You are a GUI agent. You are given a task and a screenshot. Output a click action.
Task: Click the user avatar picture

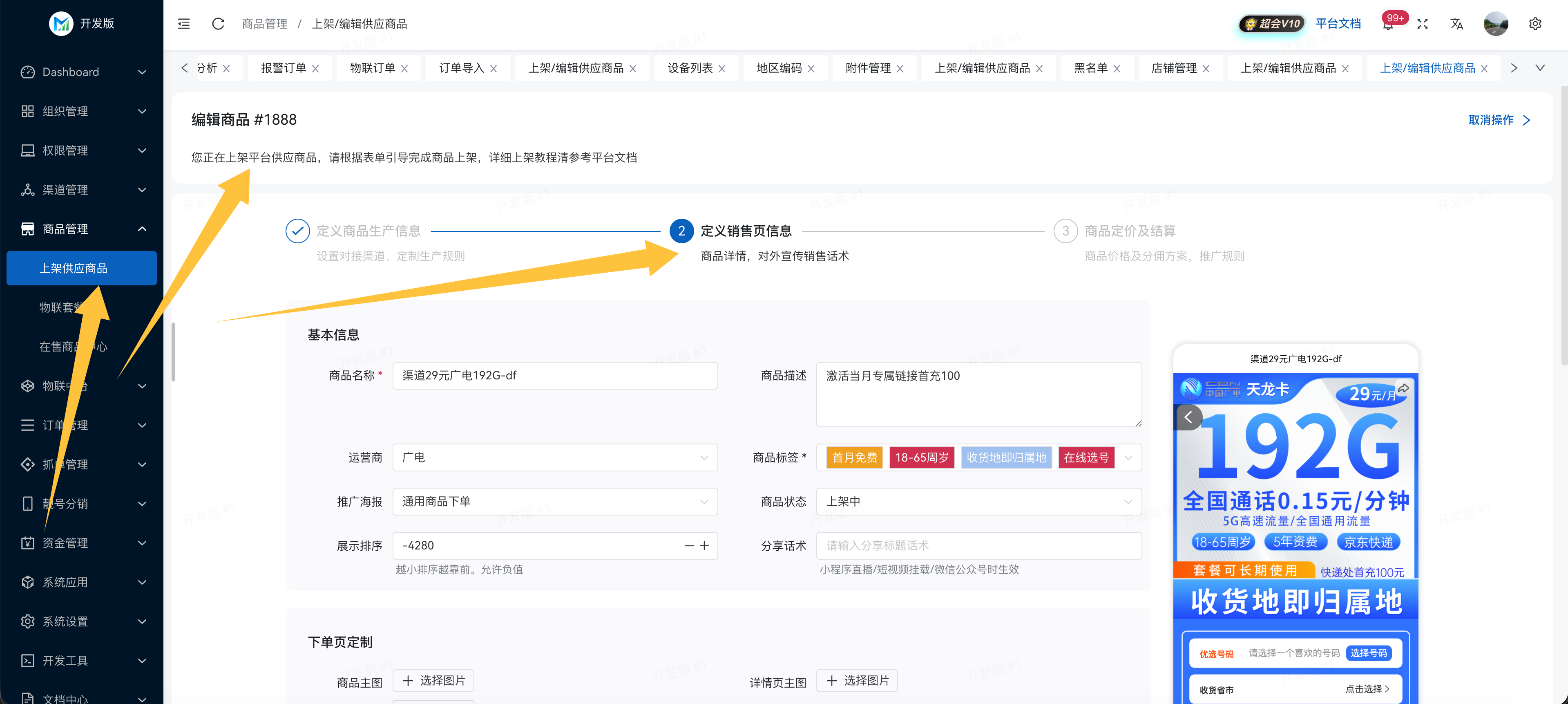[x=1496, y=24]
